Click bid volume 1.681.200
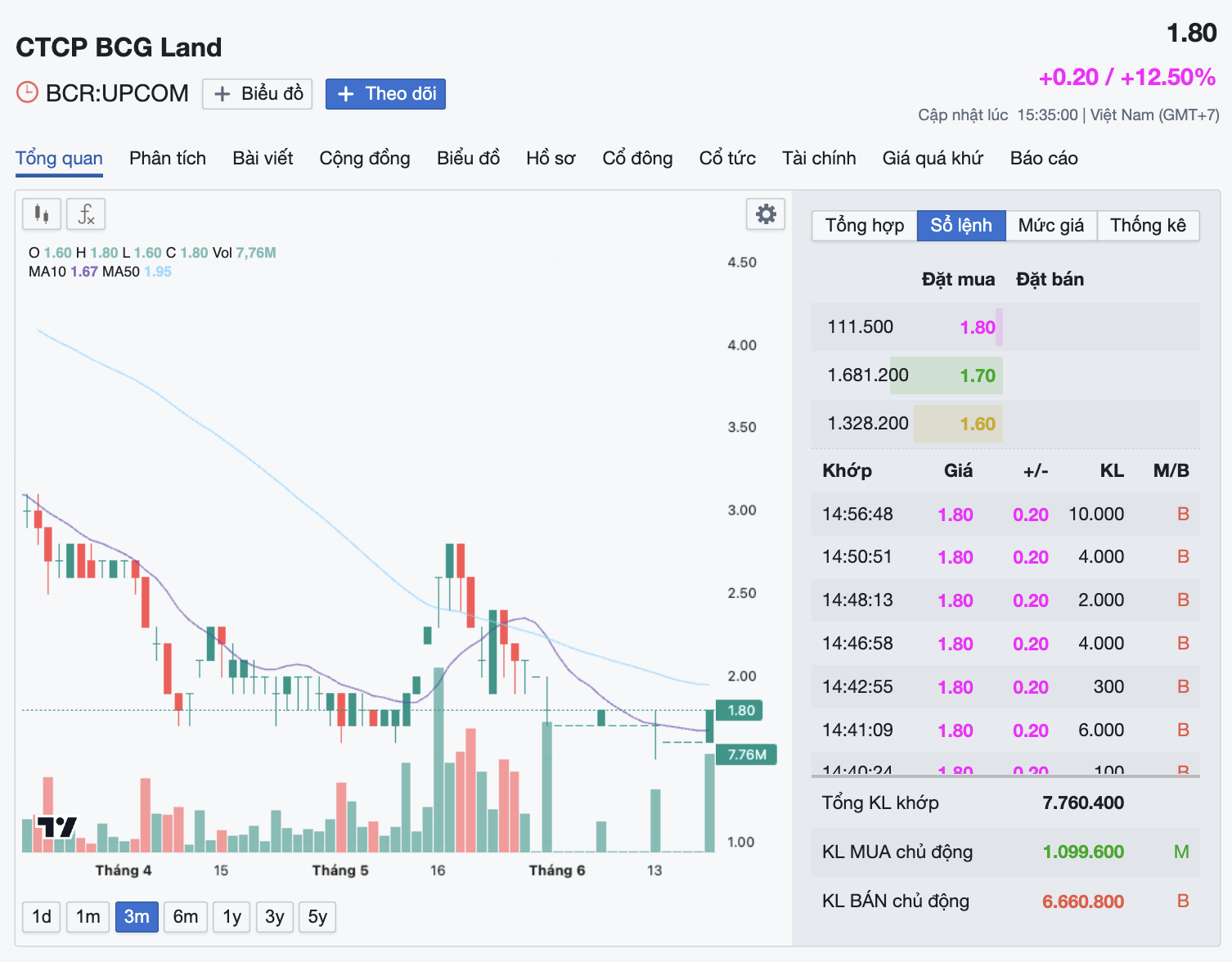 868,375
